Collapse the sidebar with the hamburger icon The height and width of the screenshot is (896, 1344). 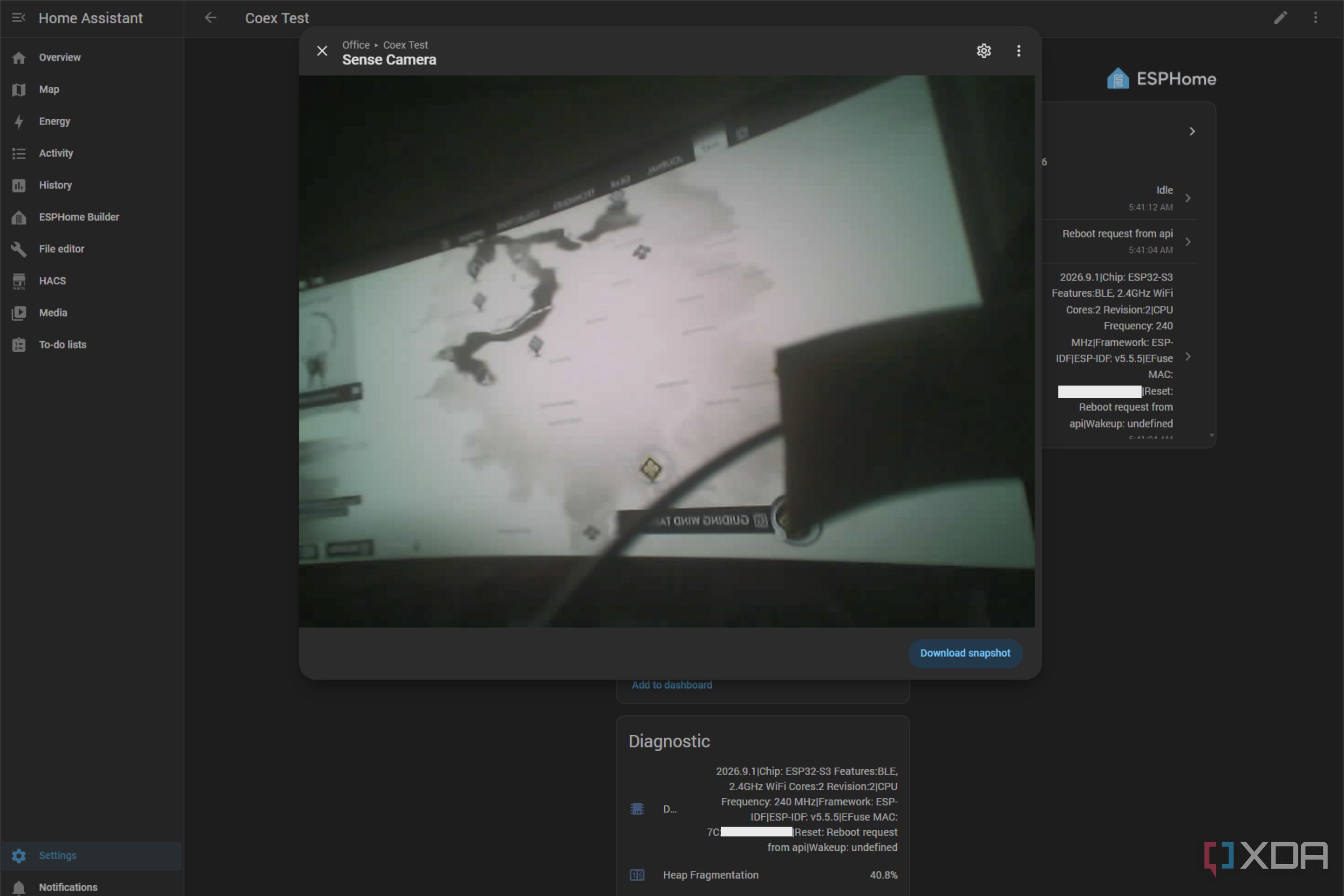tap(18, 18)
